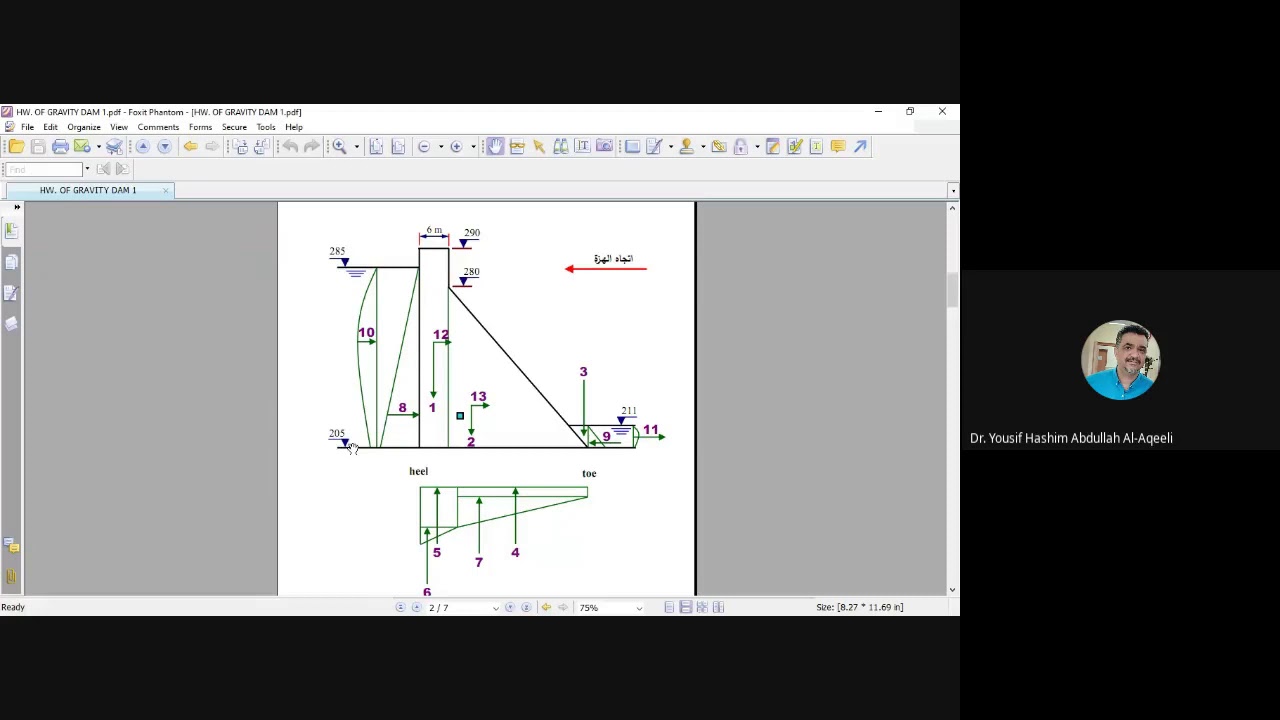This screenshot has height=720, width=1280.
Task: Open the Secure menu
Action: coord(234,127)
